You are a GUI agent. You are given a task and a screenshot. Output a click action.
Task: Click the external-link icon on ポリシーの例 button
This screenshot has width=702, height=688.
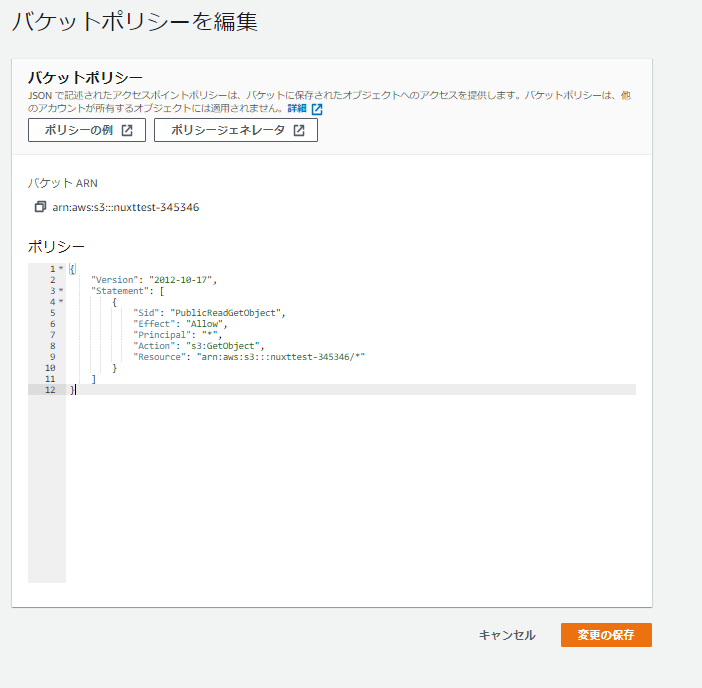click(127, 130)
